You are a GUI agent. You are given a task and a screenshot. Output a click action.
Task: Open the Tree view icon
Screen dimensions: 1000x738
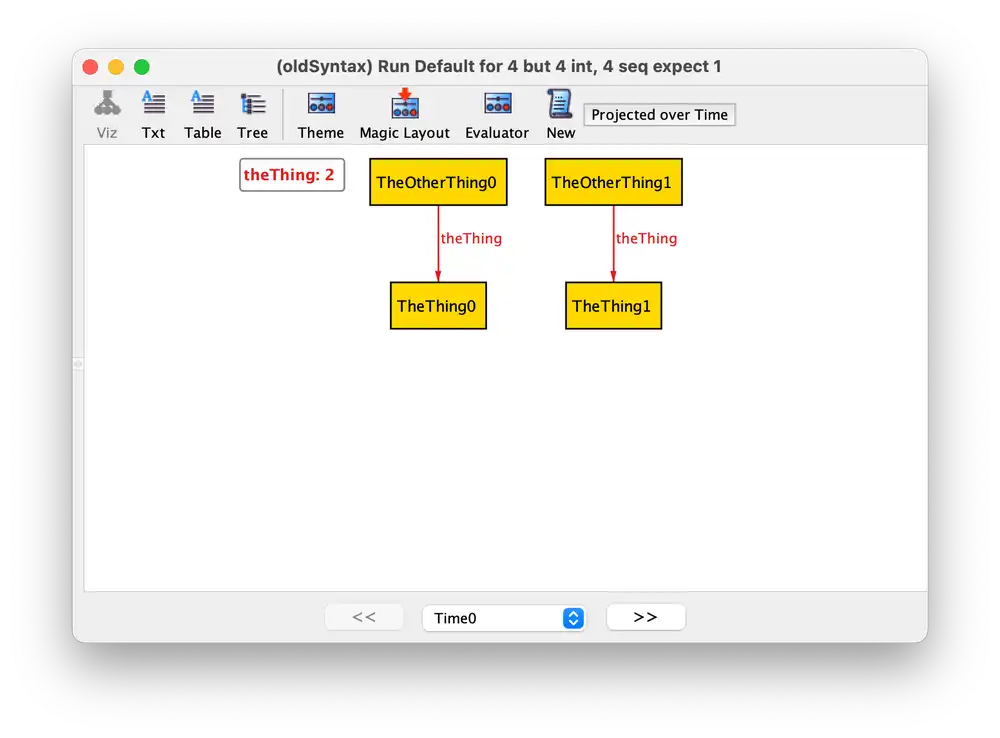252,113
